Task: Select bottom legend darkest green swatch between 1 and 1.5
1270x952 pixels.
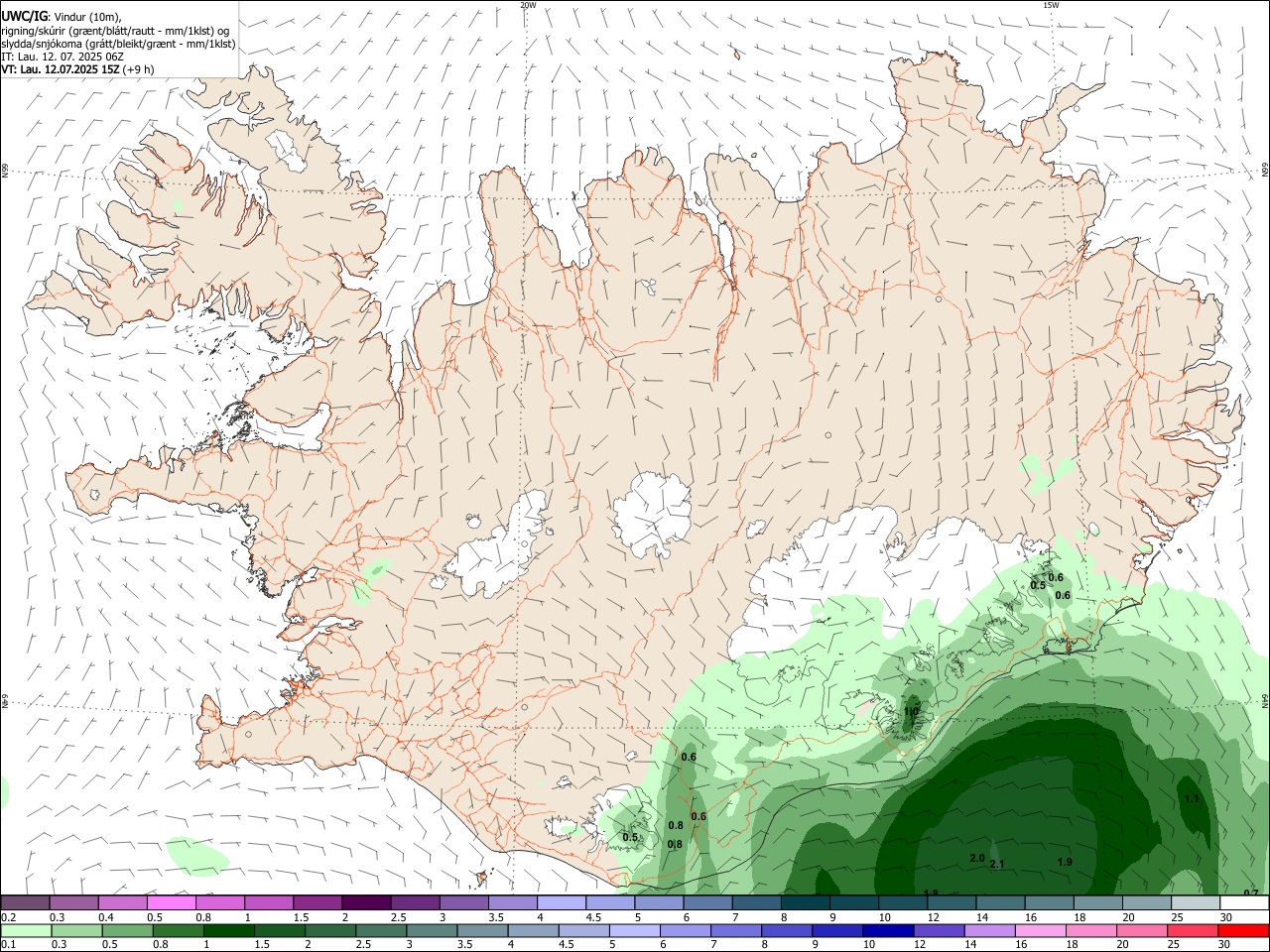Action: point(229,931)
